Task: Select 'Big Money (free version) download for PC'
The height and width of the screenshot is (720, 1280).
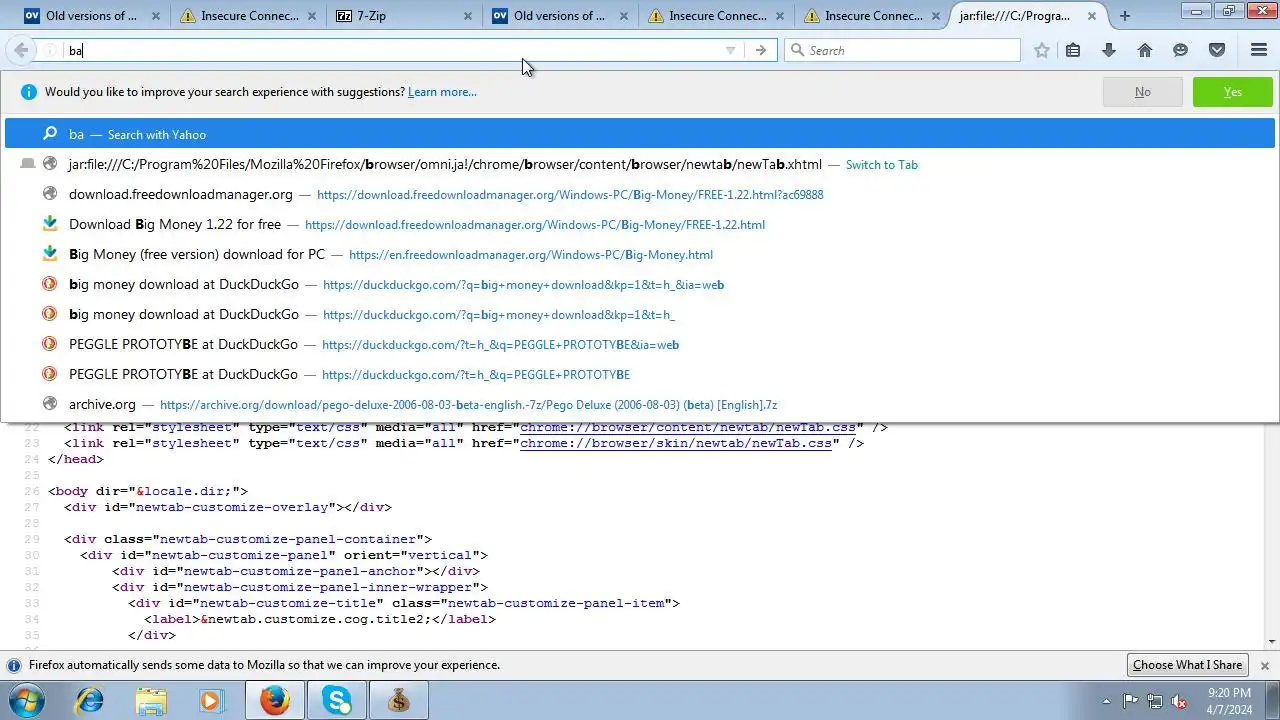Action: [x=640, y=254]
